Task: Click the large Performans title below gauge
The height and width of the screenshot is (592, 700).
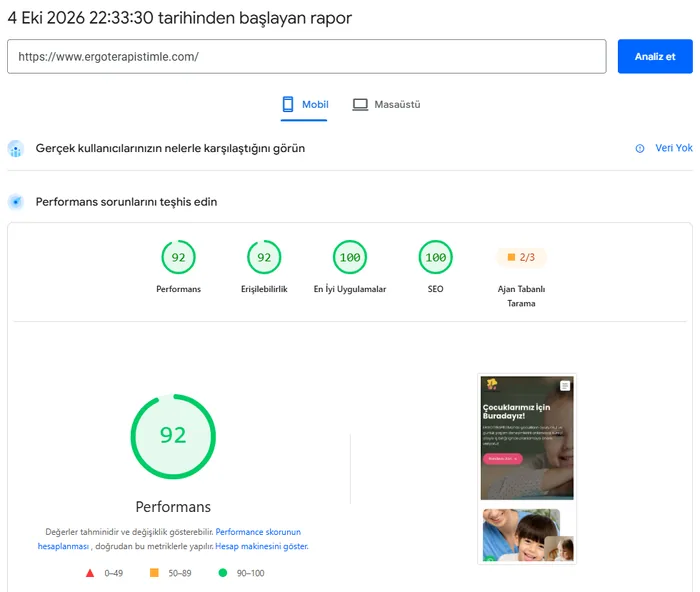Action: click(173, 507)
